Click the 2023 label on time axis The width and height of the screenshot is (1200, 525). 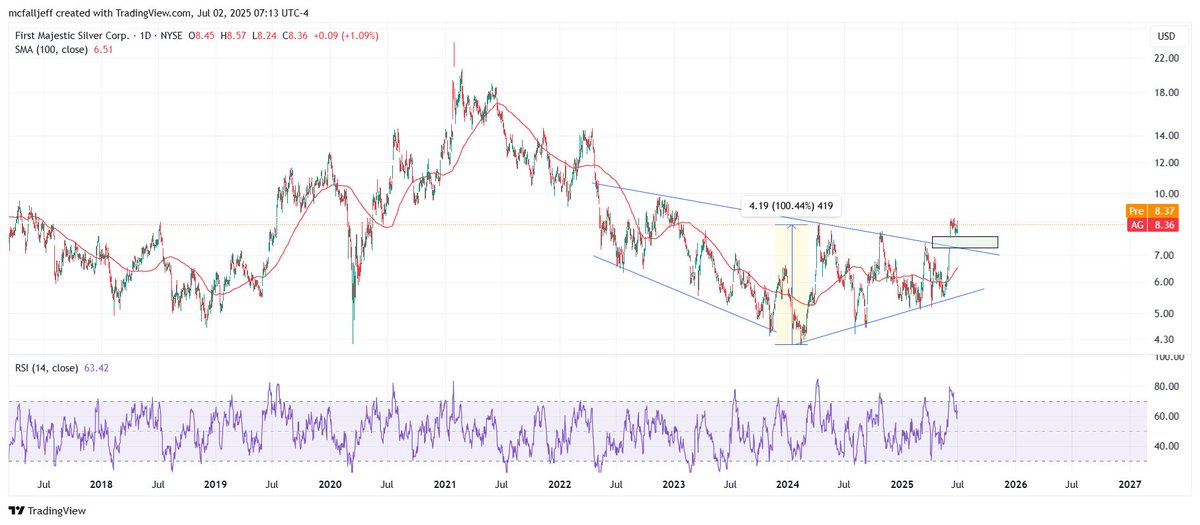coord(673,483)
